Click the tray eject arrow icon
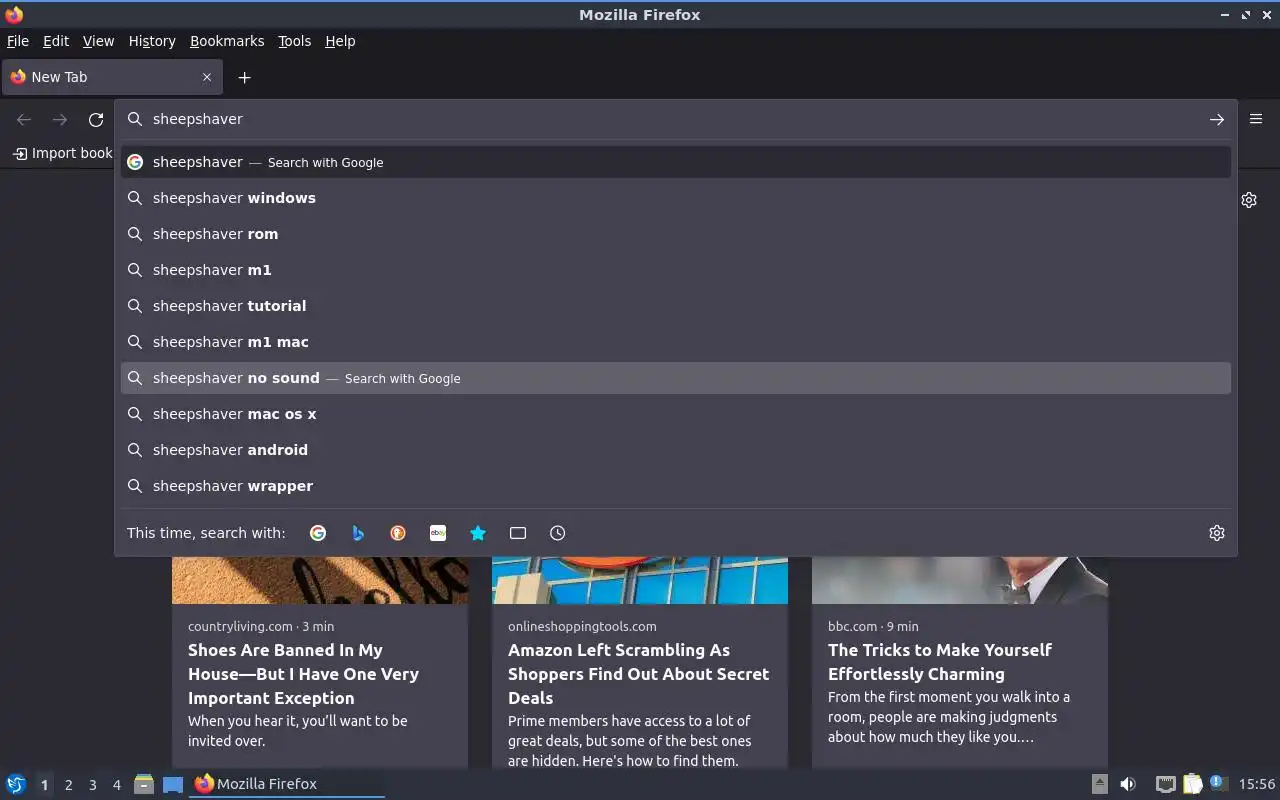 click(x=1099, y=784)
